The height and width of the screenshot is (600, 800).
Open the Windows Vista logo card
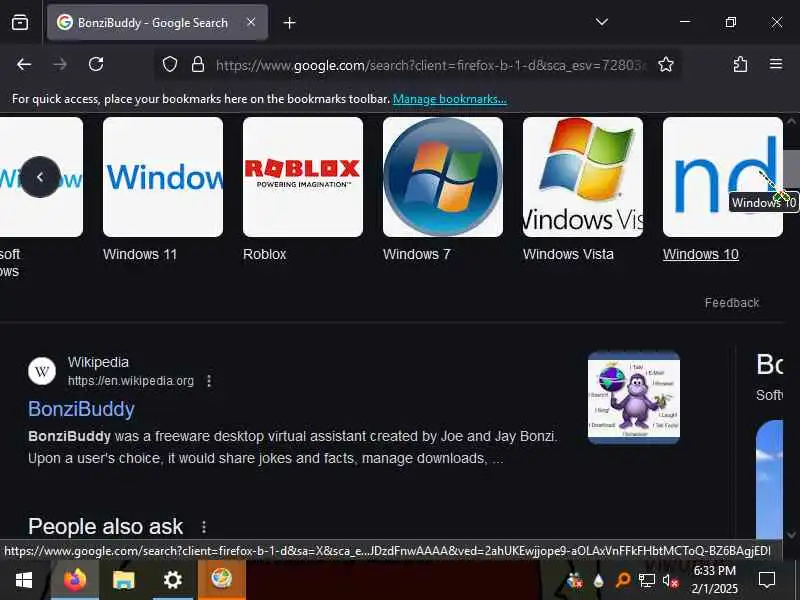pos(583,177)
